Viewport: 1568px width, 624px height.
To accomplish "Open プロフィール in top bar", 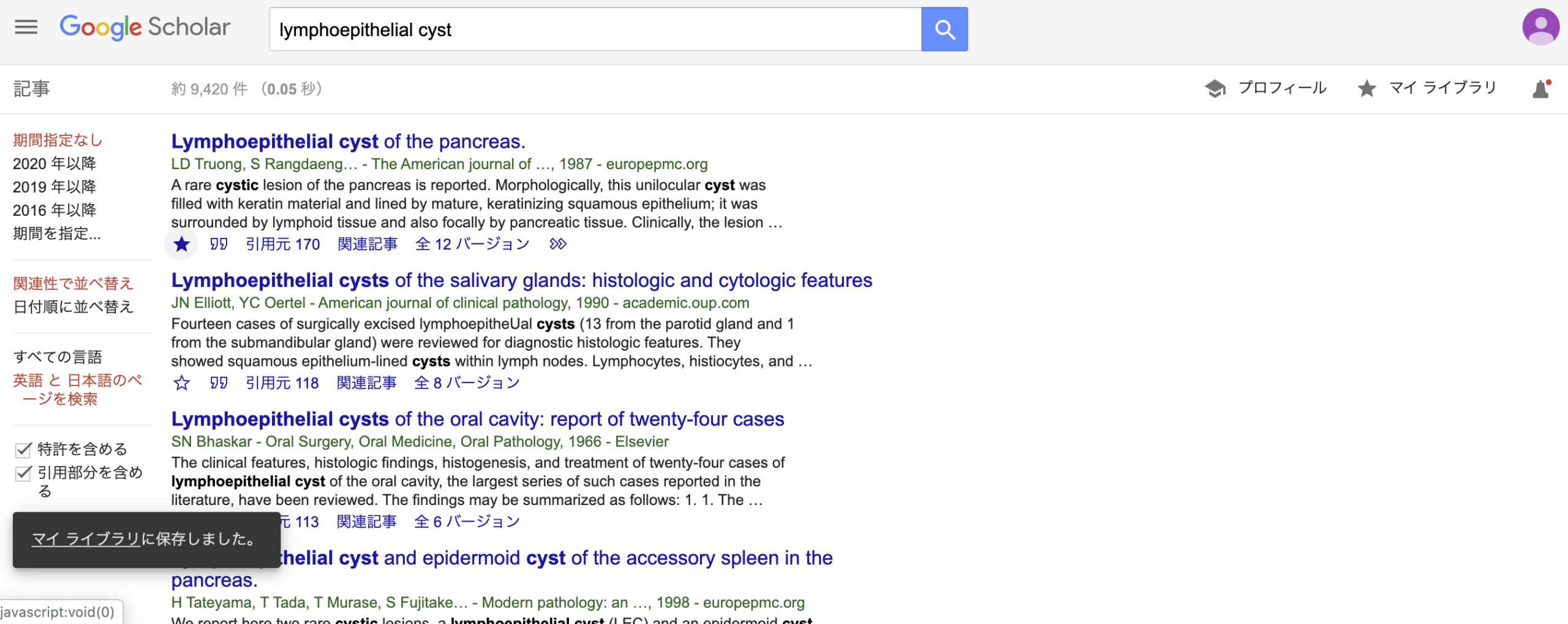I will (x=1265, y=88).
